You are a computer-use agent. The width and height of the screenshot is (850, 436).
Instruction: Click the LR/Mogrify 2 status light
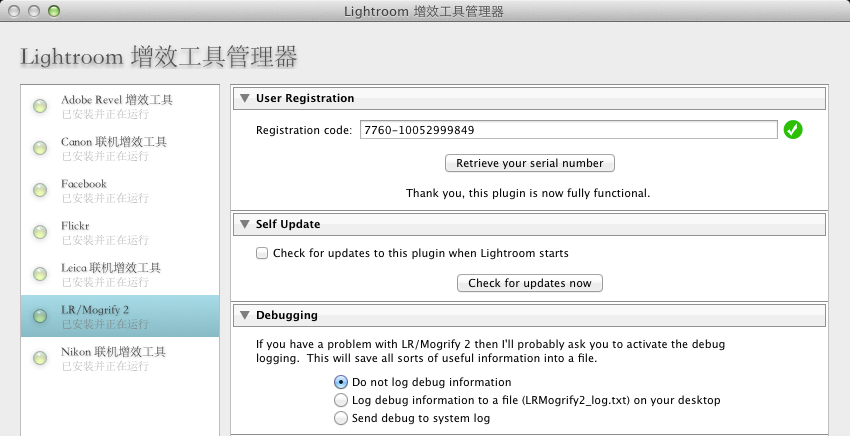pyautogui.click(x=40, y=316)
